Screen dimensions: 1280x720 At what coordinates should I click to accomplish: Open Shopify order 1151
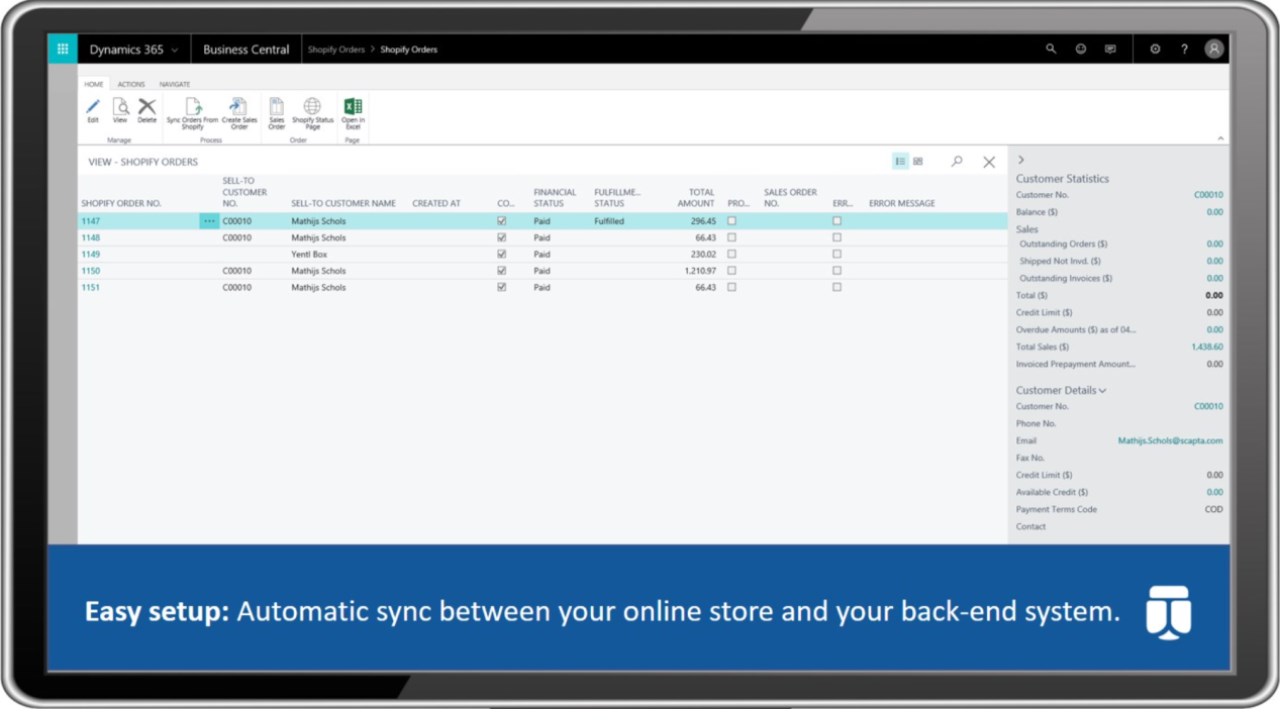91,287
